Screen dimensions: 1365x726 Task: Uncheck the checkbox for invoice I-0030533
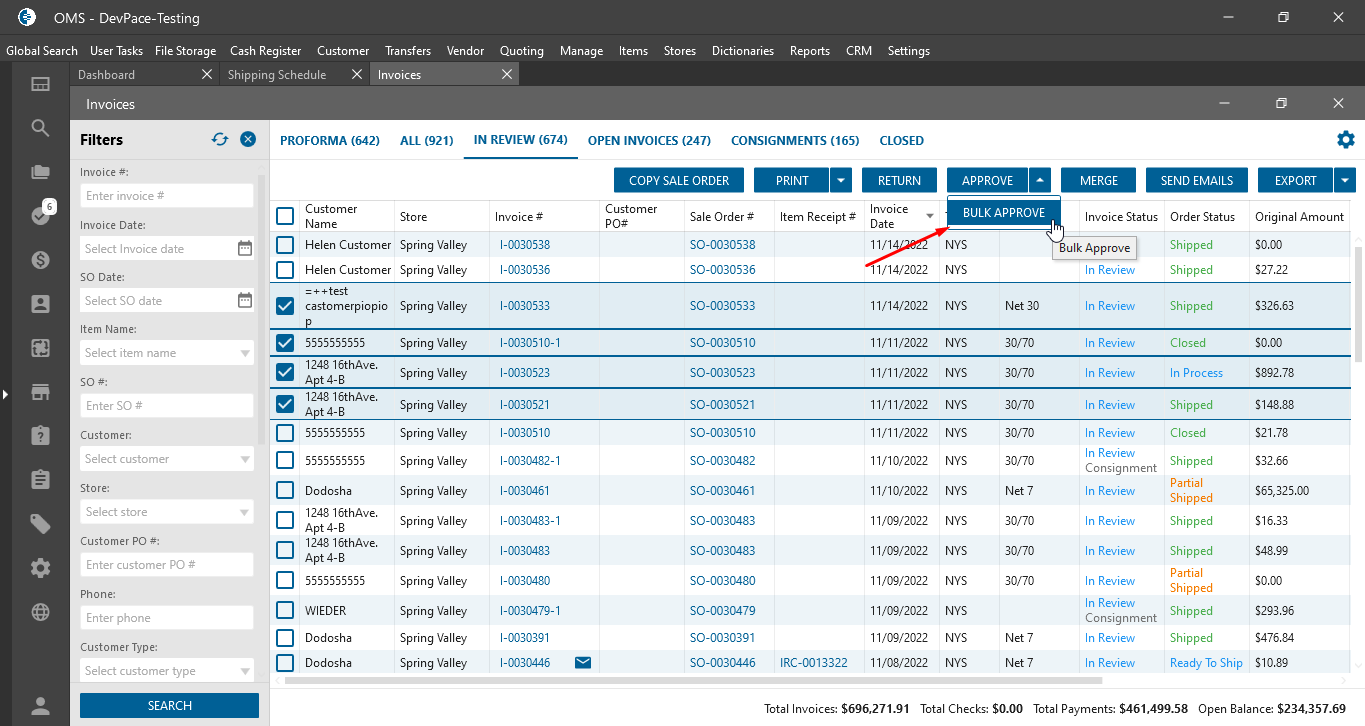[285, 306]
